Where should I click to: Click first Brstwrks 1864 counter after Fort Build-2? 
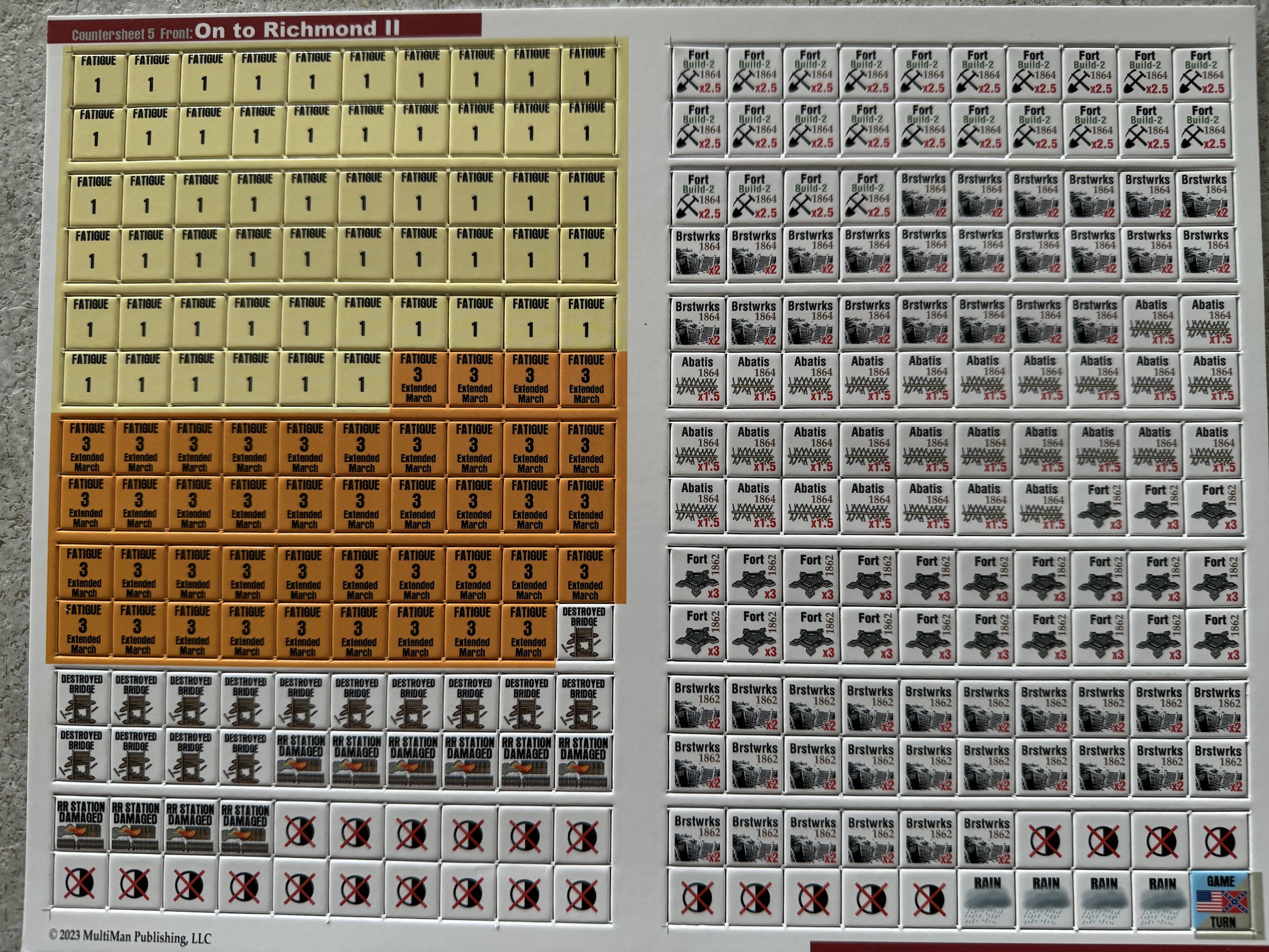click(x=923, y=197)
